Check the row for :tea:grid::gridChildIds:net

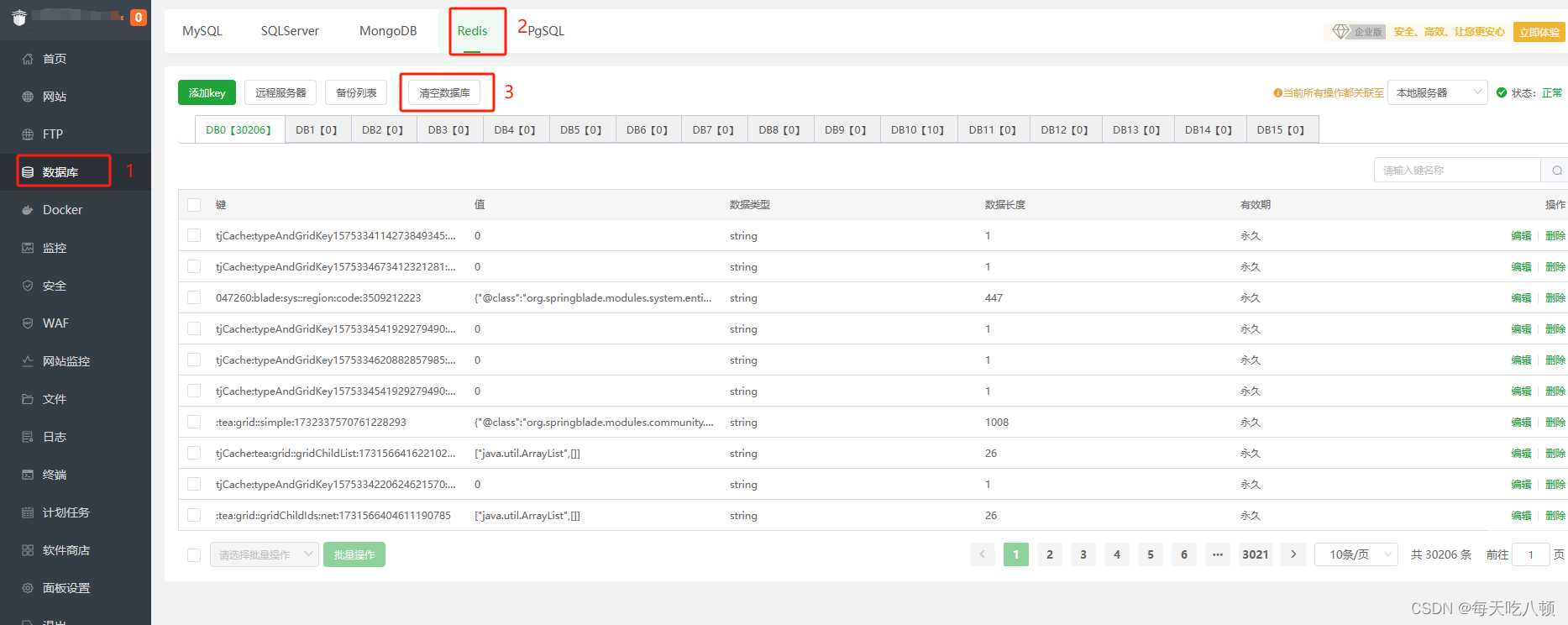(194, 516)
